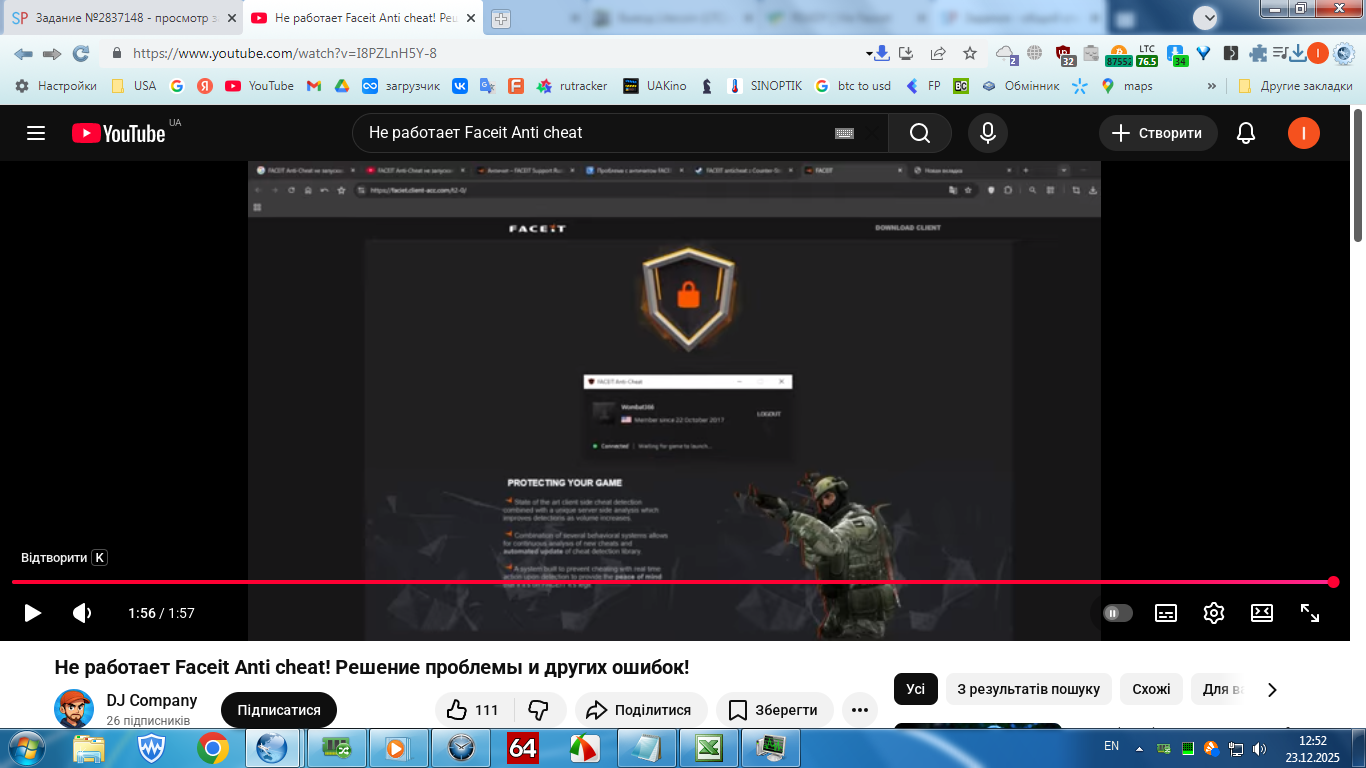Open the video title text
This screenshot has height=768, width=1366.
click(372, 667)
